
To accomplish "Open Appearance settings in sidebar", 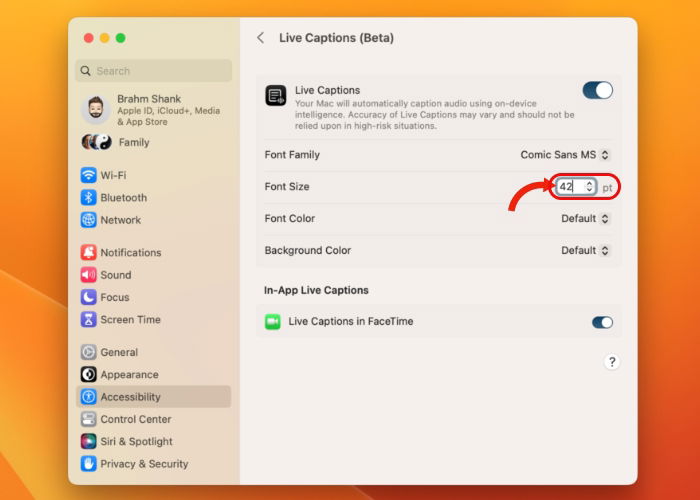I will (x=154, y=374).
